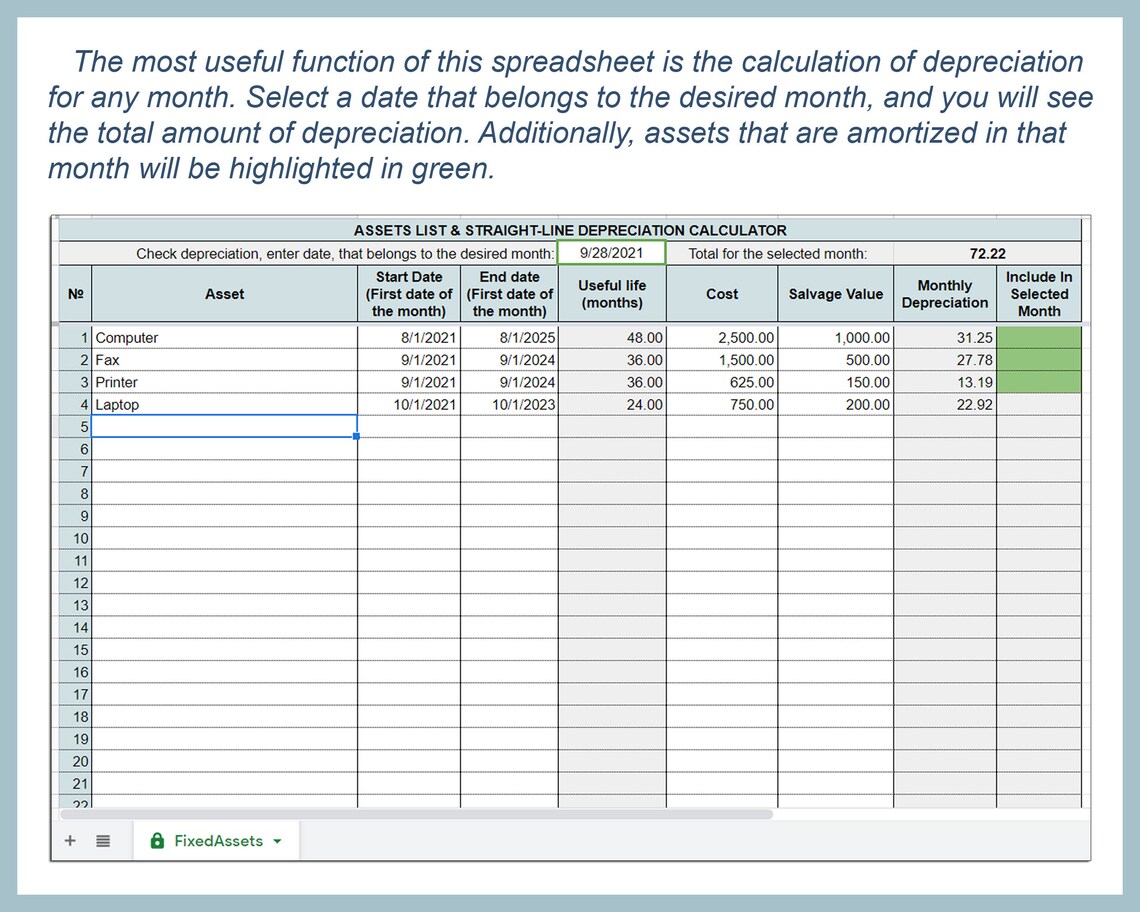Select the blue fill handle on cell Asset 5
Image resolution: width=1140 pixels, height=912 pixels.
point(357,437)
